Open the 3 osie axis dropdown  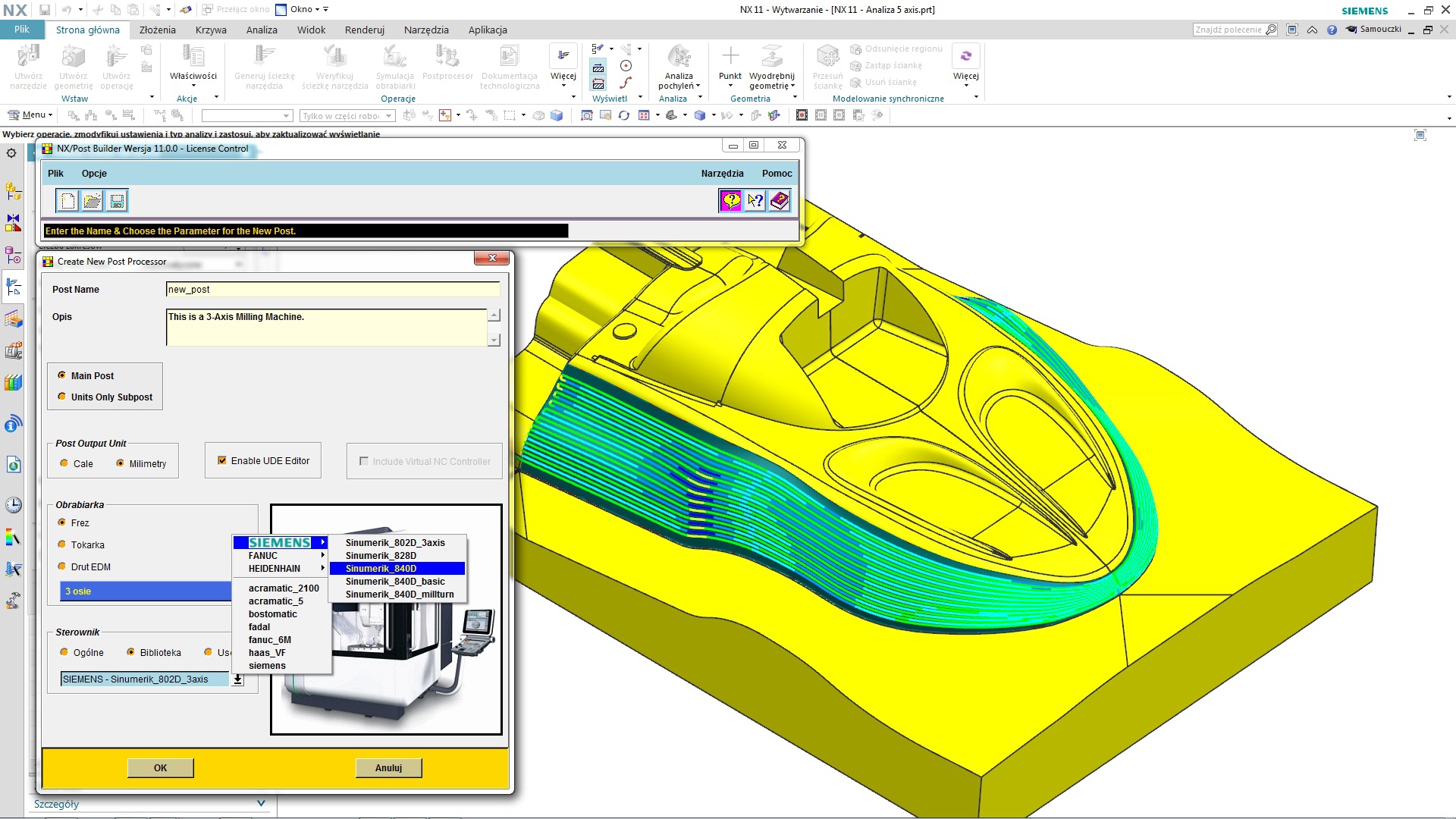click(146, 591)
